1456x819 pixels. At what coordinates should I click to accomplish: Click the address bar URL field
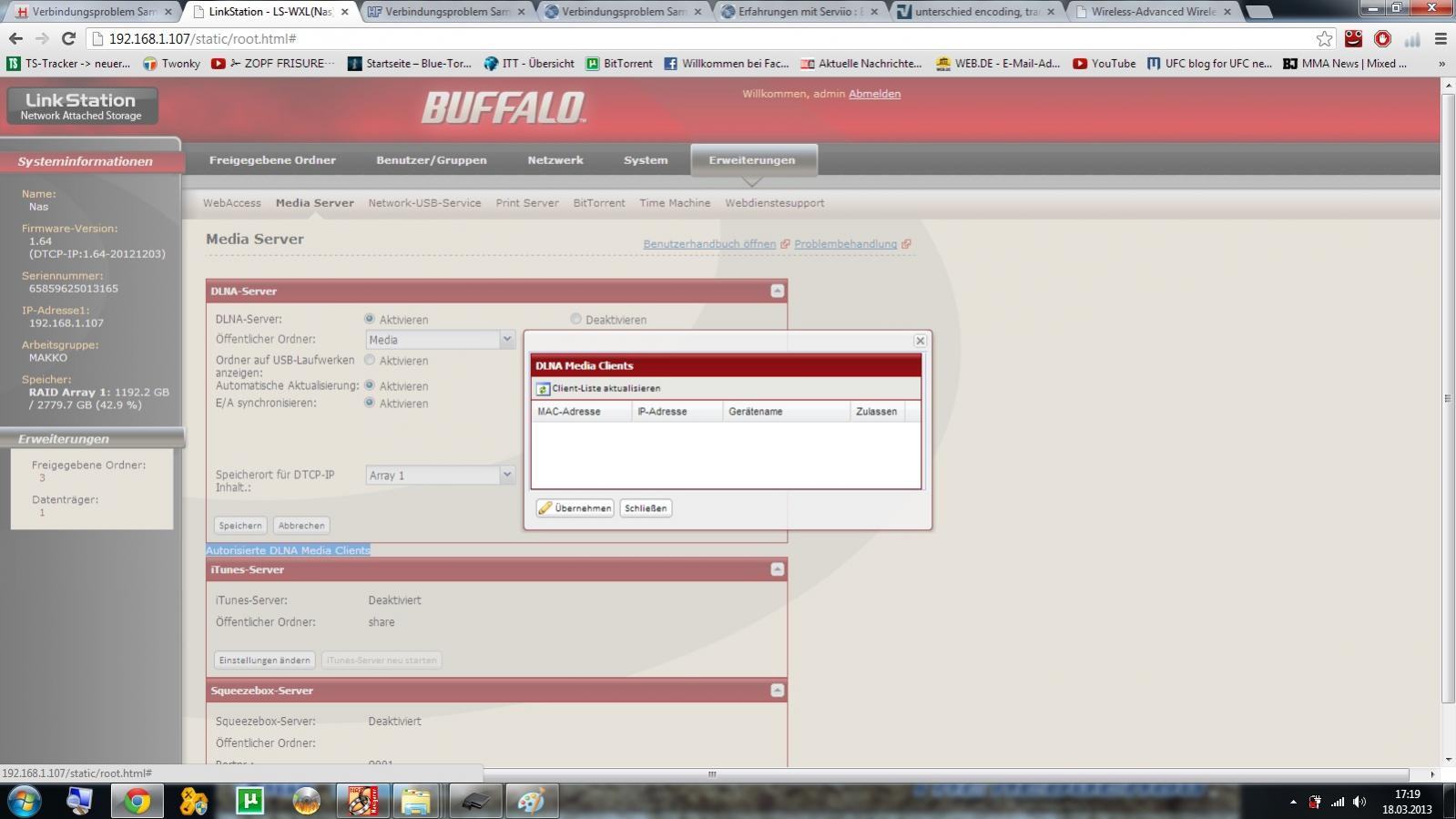click(x=701, y=39)
